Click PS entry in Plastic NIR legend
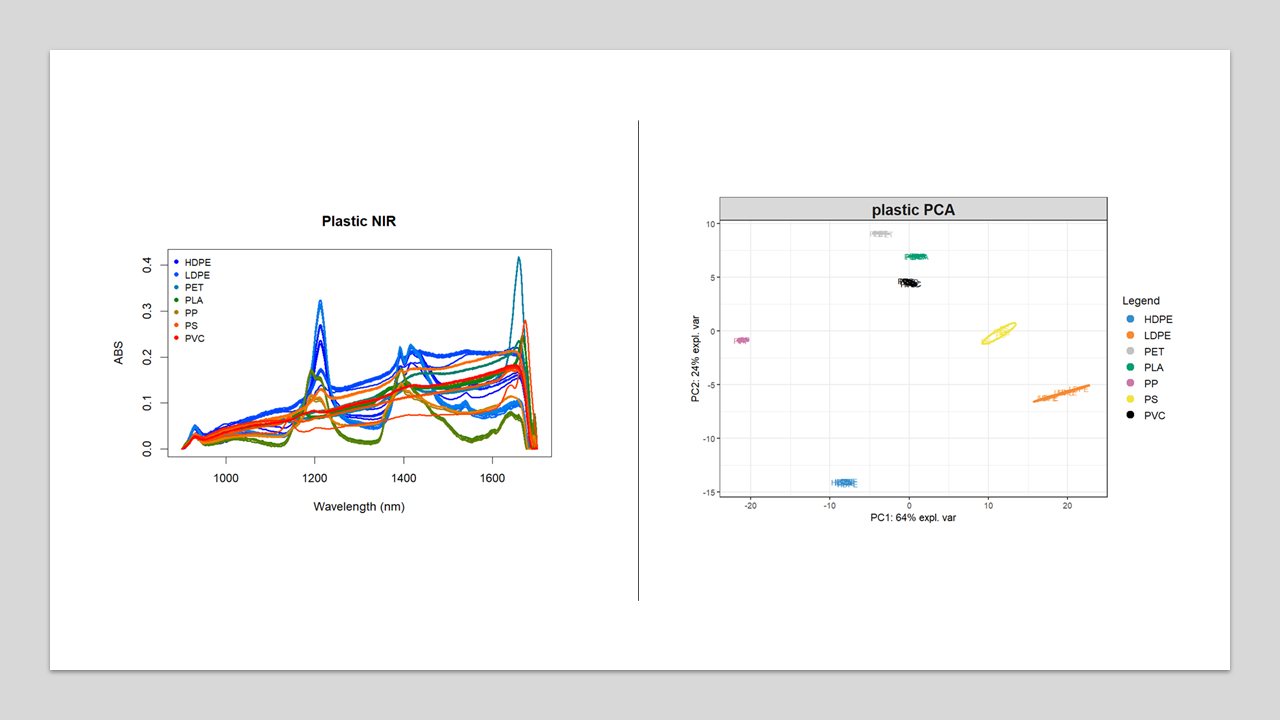The width and height of the screenshot is (1280, 720). click(x=186, y=325)
